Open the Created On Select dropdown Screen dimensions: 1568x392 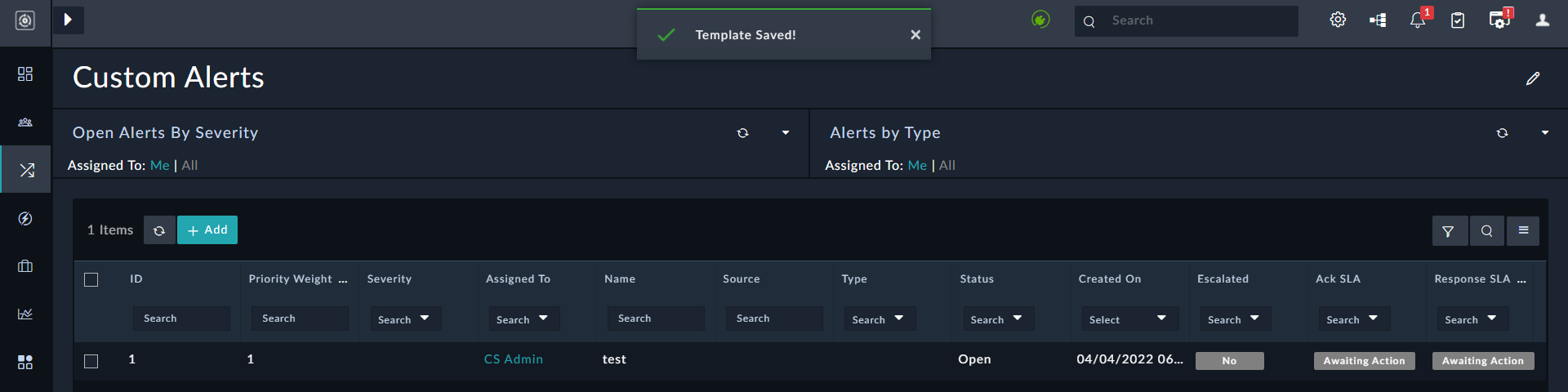click(1128, 318)
